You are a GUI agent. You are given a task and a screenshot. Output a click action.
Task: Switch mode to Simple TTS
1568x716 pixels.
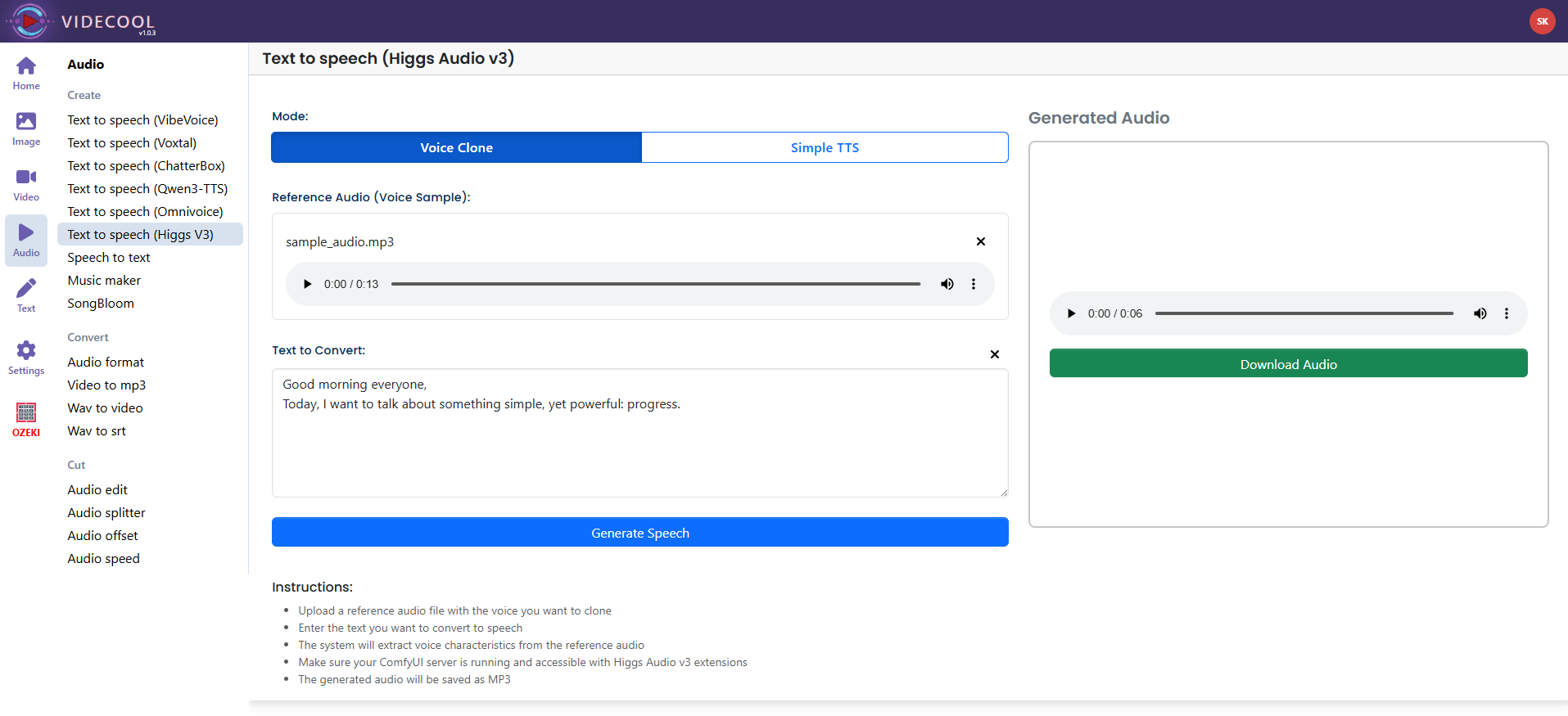pyautogui.click(x=825, y=147)
